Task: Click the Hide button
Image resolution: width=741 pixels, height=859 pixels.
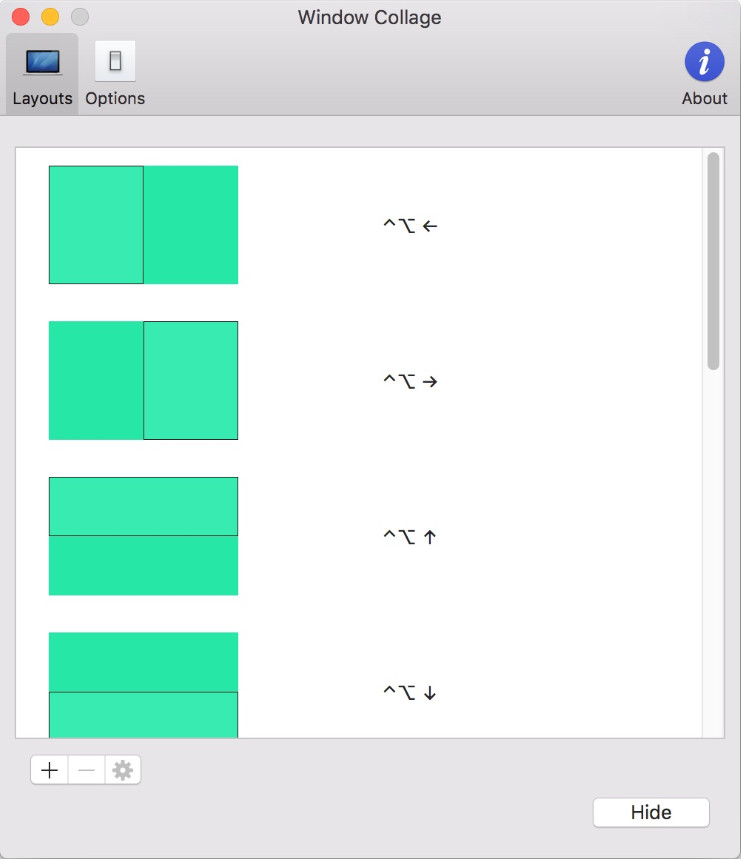Action: tap(651, 812)
